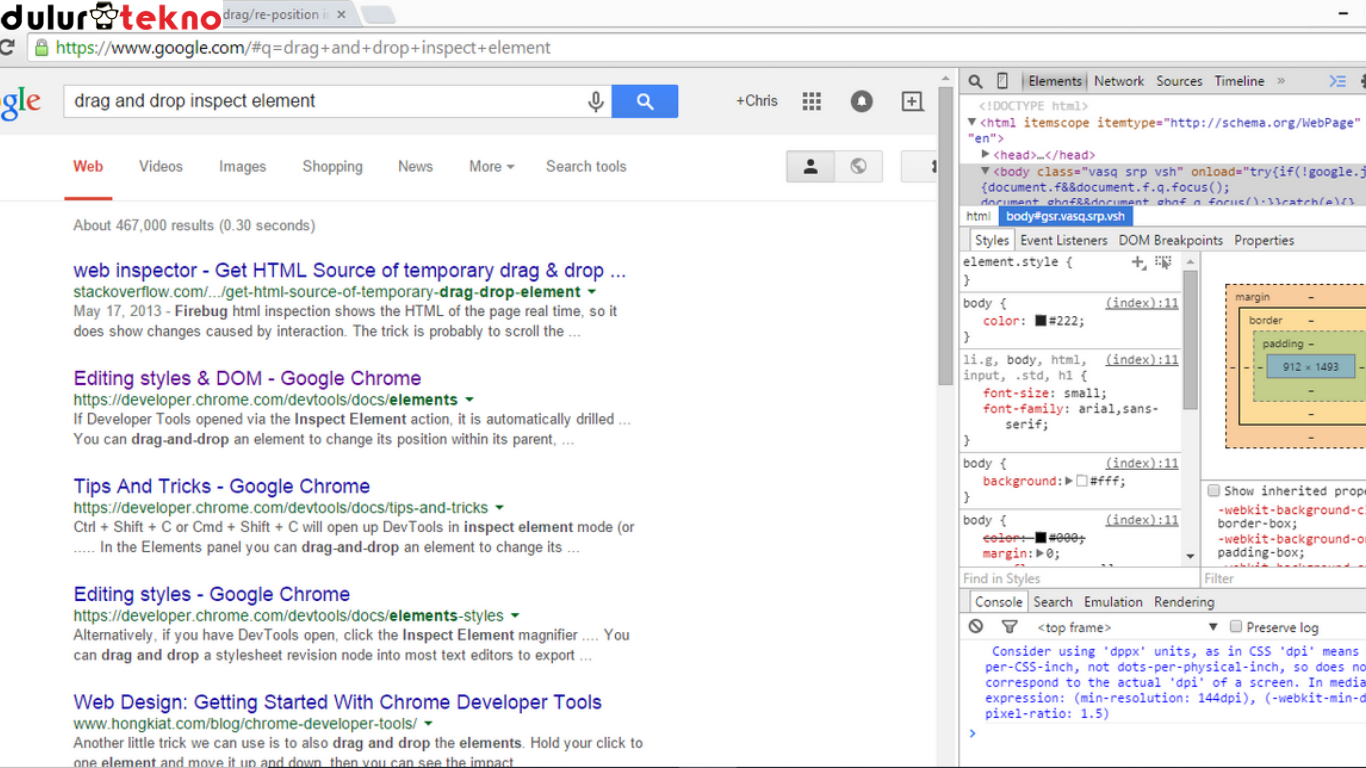Open the DOM Breakpoints sidebar tab
This screenshot has width=1366, height=768.
(x=1171, y=240)
